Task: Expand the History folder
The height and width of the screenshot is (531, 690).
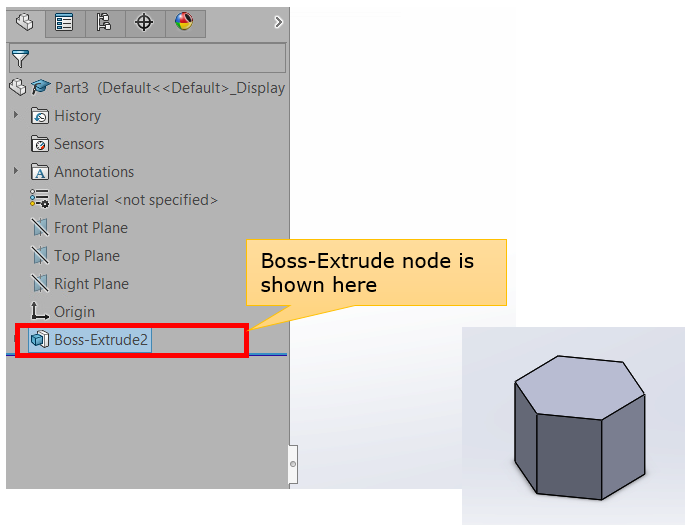Action: click(x=16, y=115)
